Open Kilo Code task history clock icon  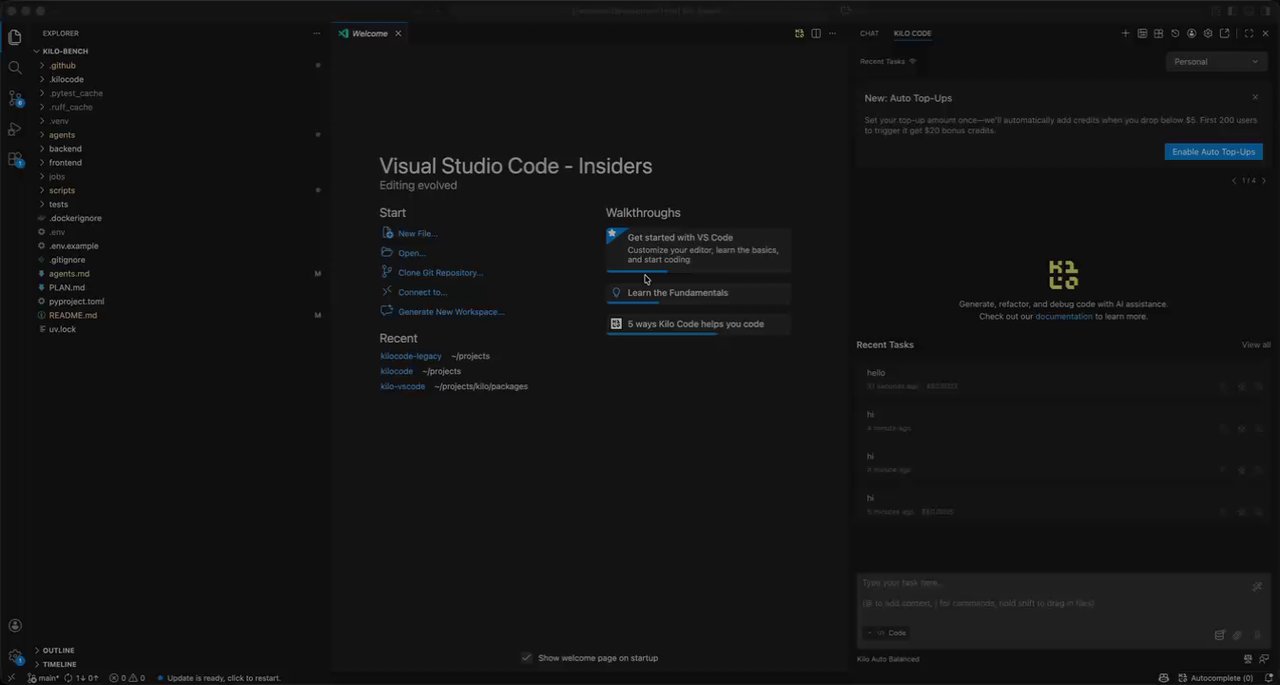click(1175, 33)
